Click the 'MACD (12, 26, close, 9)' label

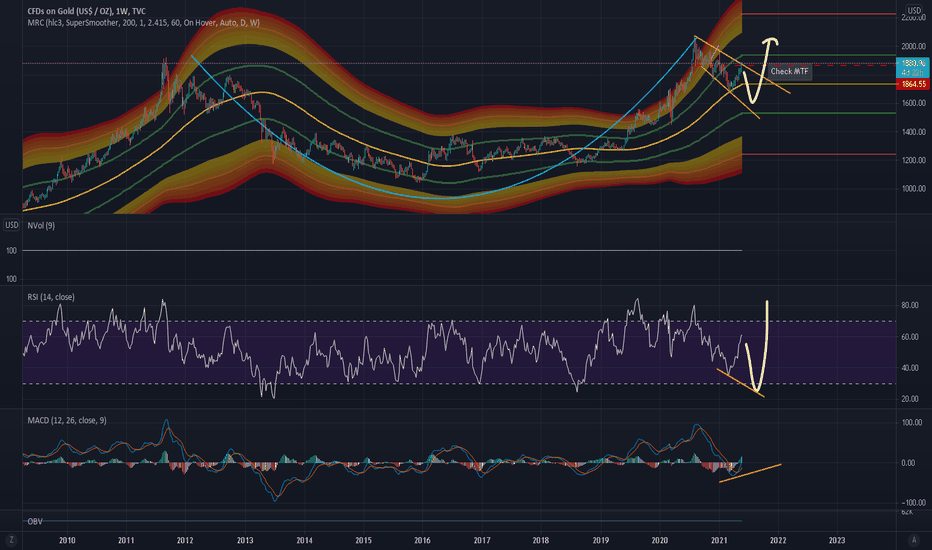[x=67, y=420]
